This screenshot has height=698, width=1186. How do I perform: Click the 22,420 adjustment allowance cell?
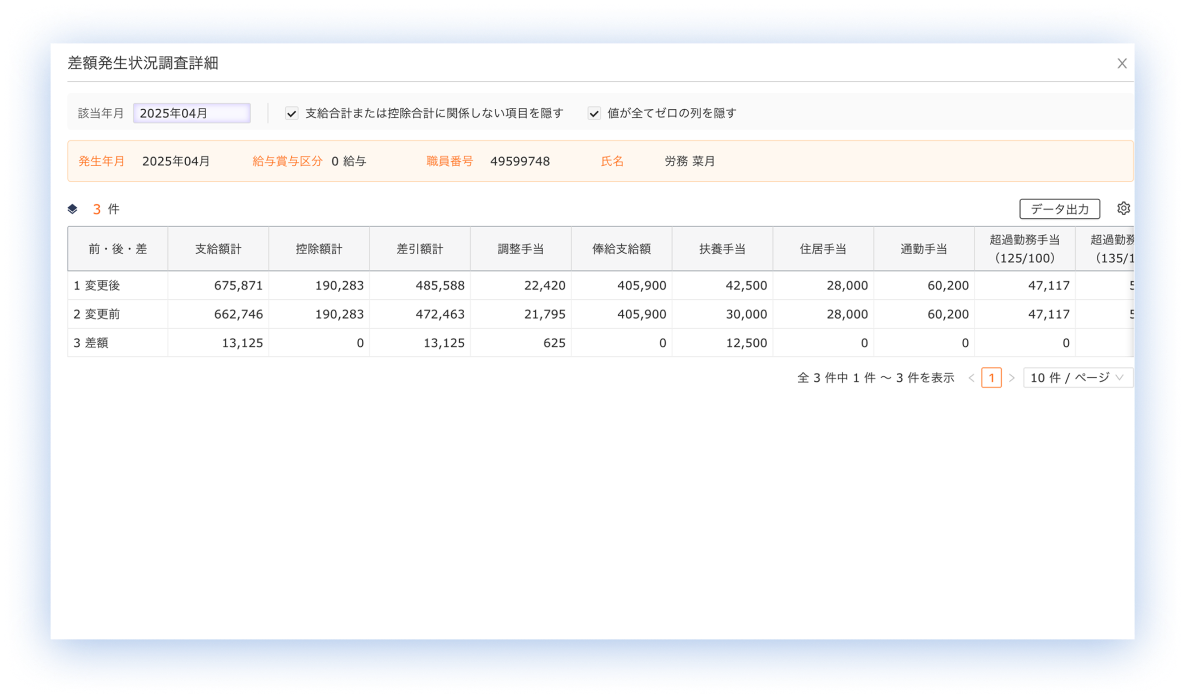coord(520,286)
